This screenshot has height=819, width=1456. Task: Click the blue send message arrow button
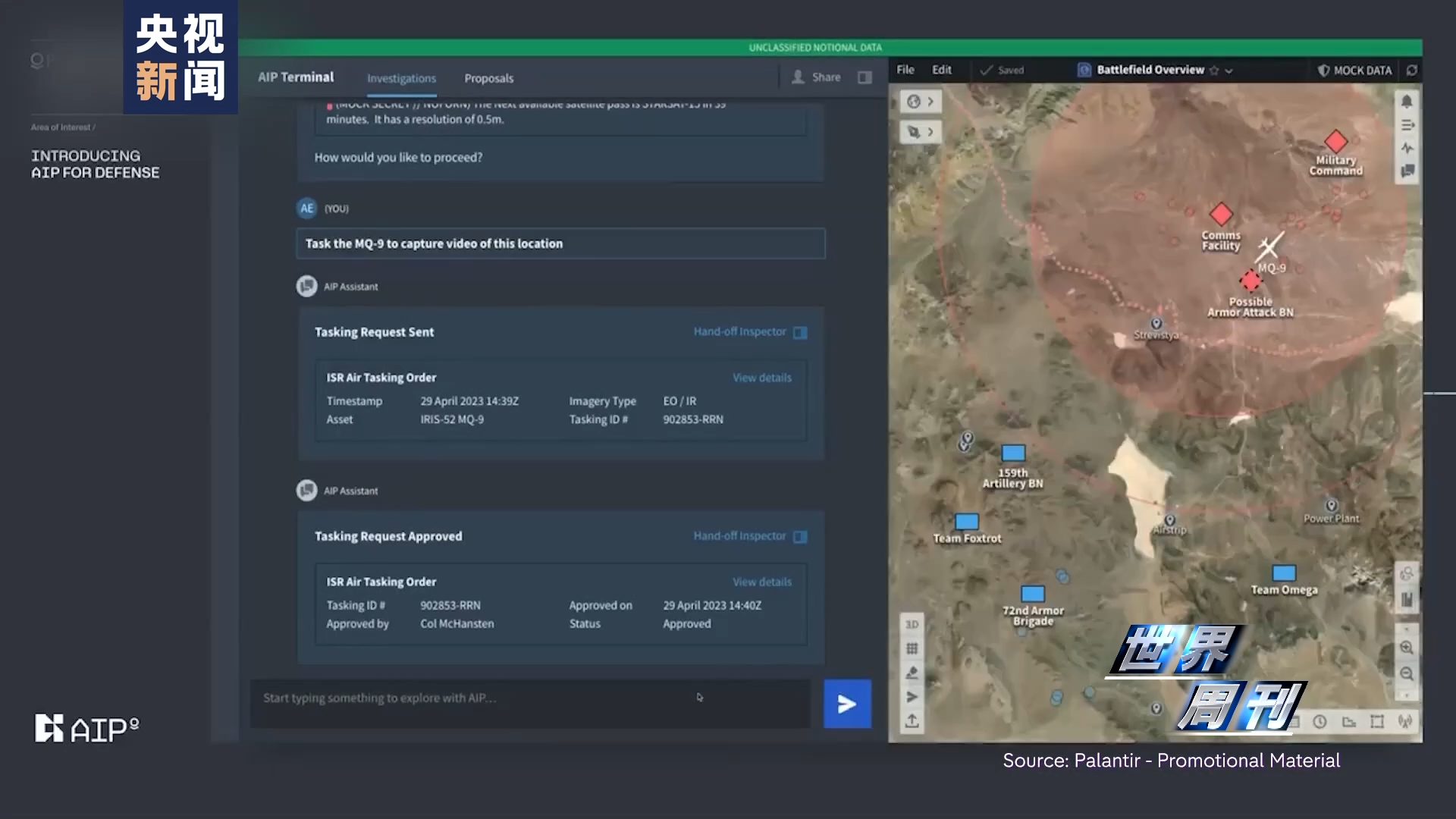pos(847,704)
